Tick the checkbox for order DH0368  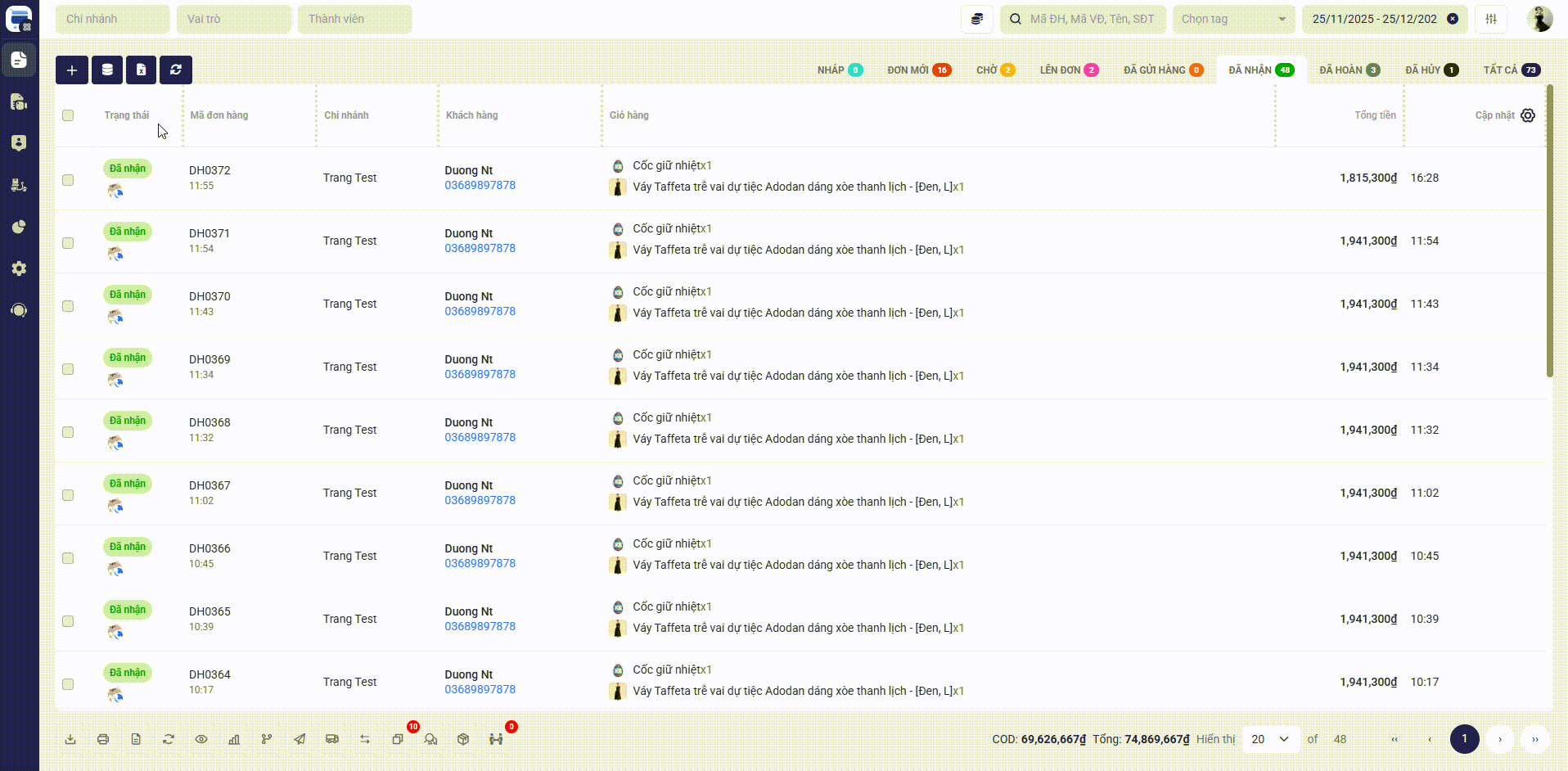68,432
